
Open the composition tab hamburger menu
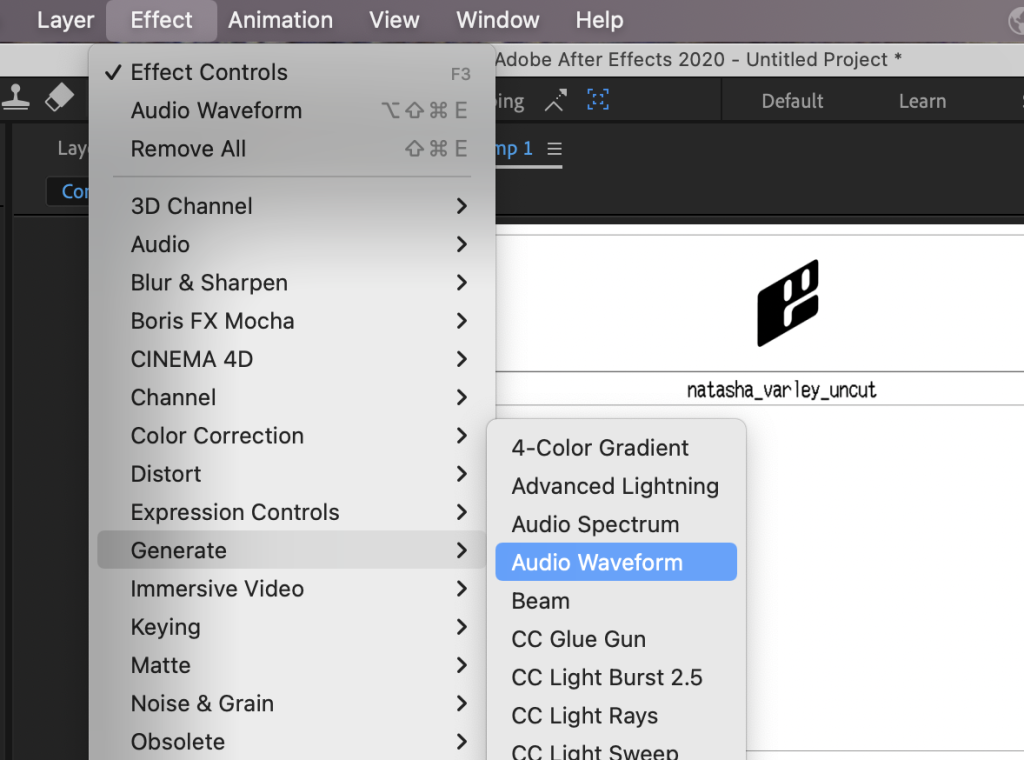[554, 148]
